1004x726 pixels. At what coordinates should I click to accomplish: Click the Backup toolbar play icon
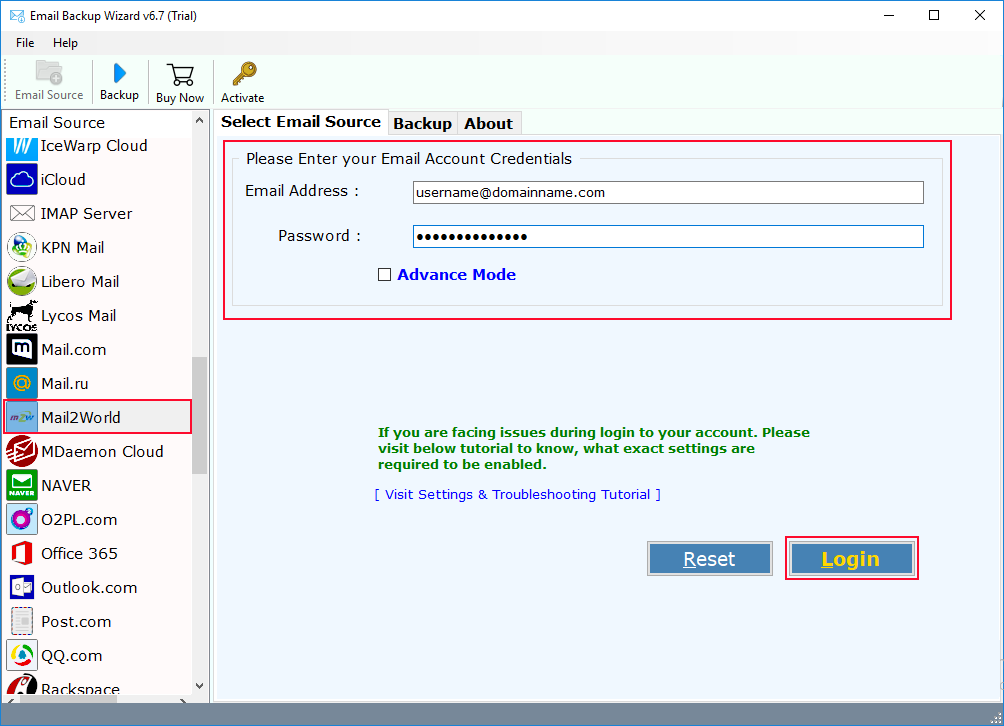(x=120, y=73)
